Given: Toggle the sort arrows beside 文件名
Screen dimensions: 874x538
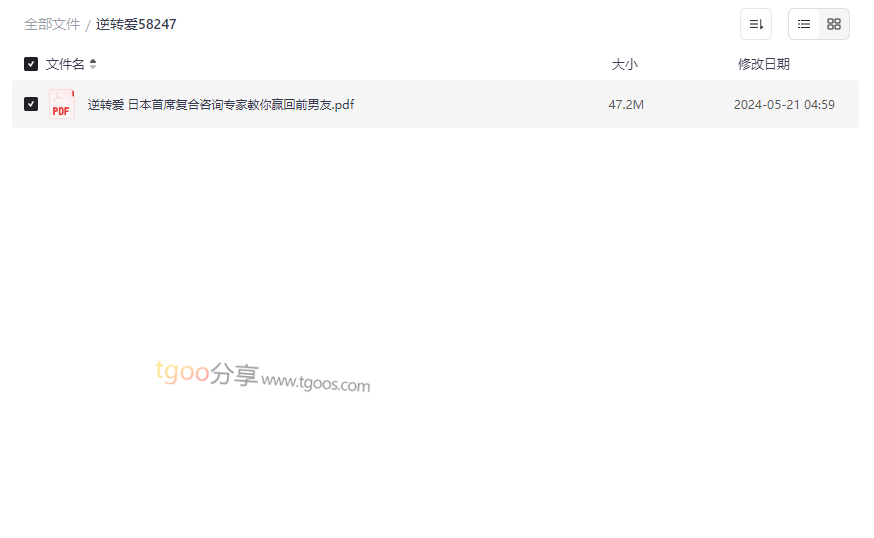Looking at the screenshot, I should 93,64.
